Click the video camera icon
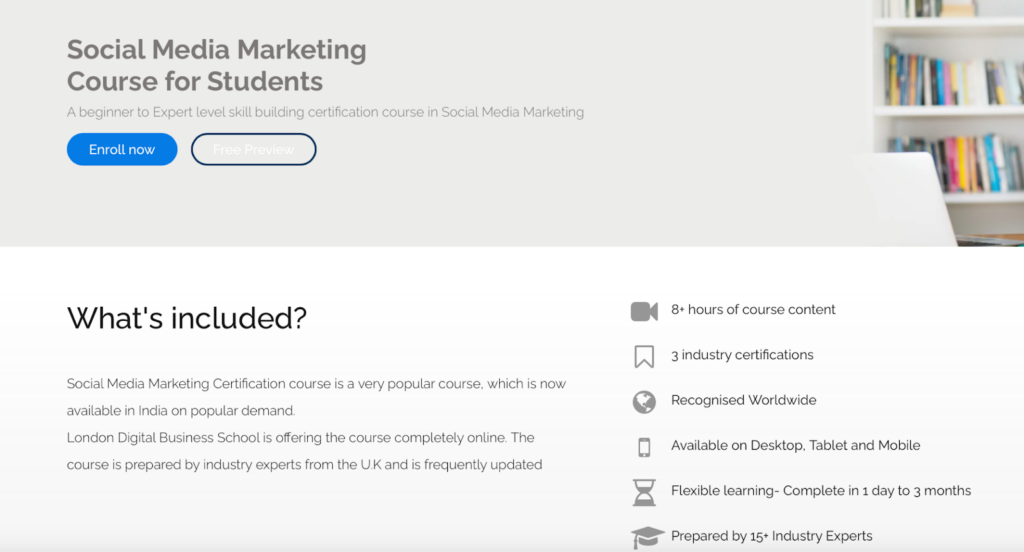 click(644, 312)
